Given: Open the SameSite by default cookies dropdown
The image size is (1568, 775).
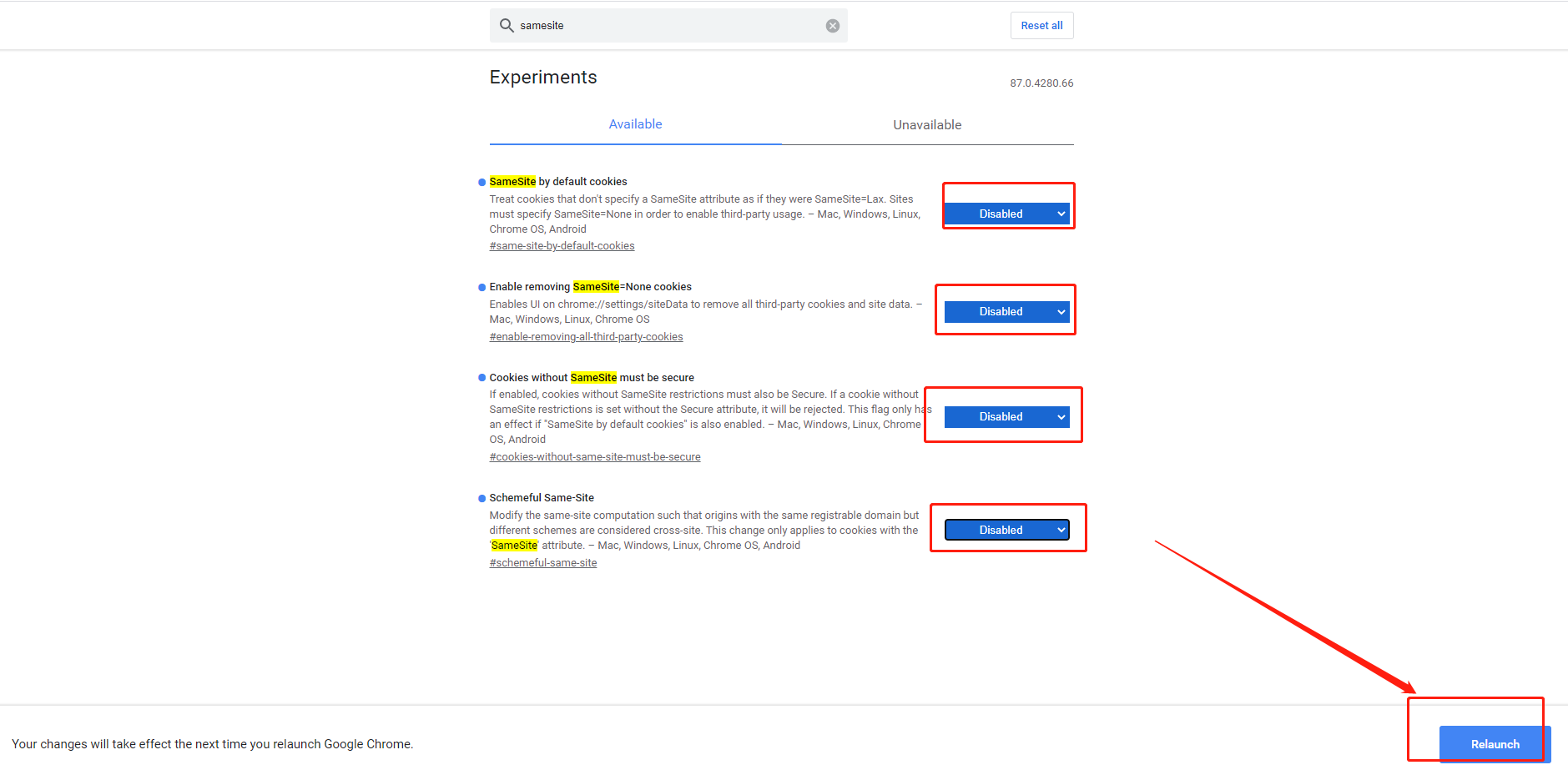Looking at the screenshot, I should point(1006,214).
